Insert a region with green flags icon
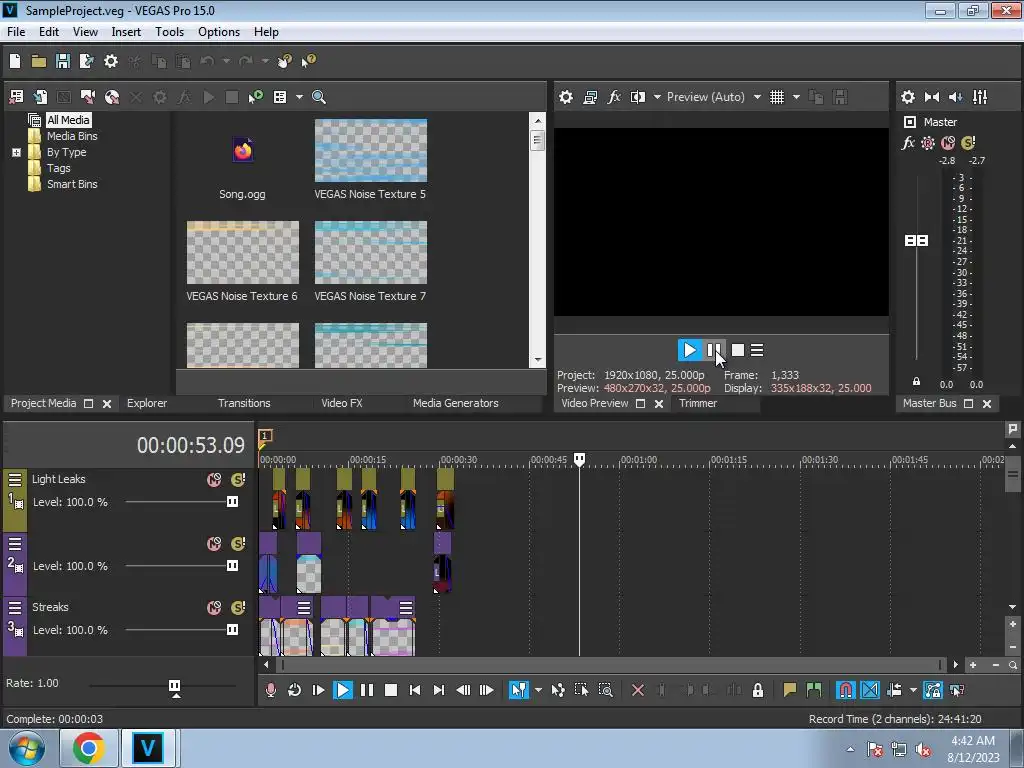The height and width of the screenshot is (768, 1024). pos(814,690)
